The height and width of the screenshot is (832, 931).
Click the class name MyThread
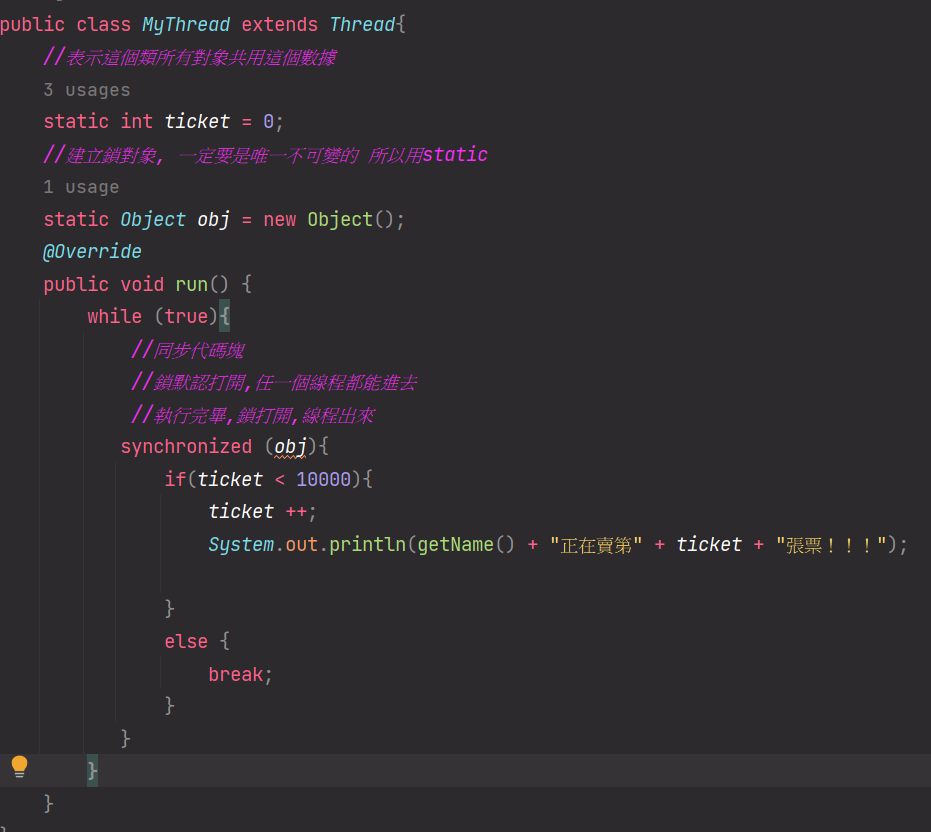pos(186,24)
